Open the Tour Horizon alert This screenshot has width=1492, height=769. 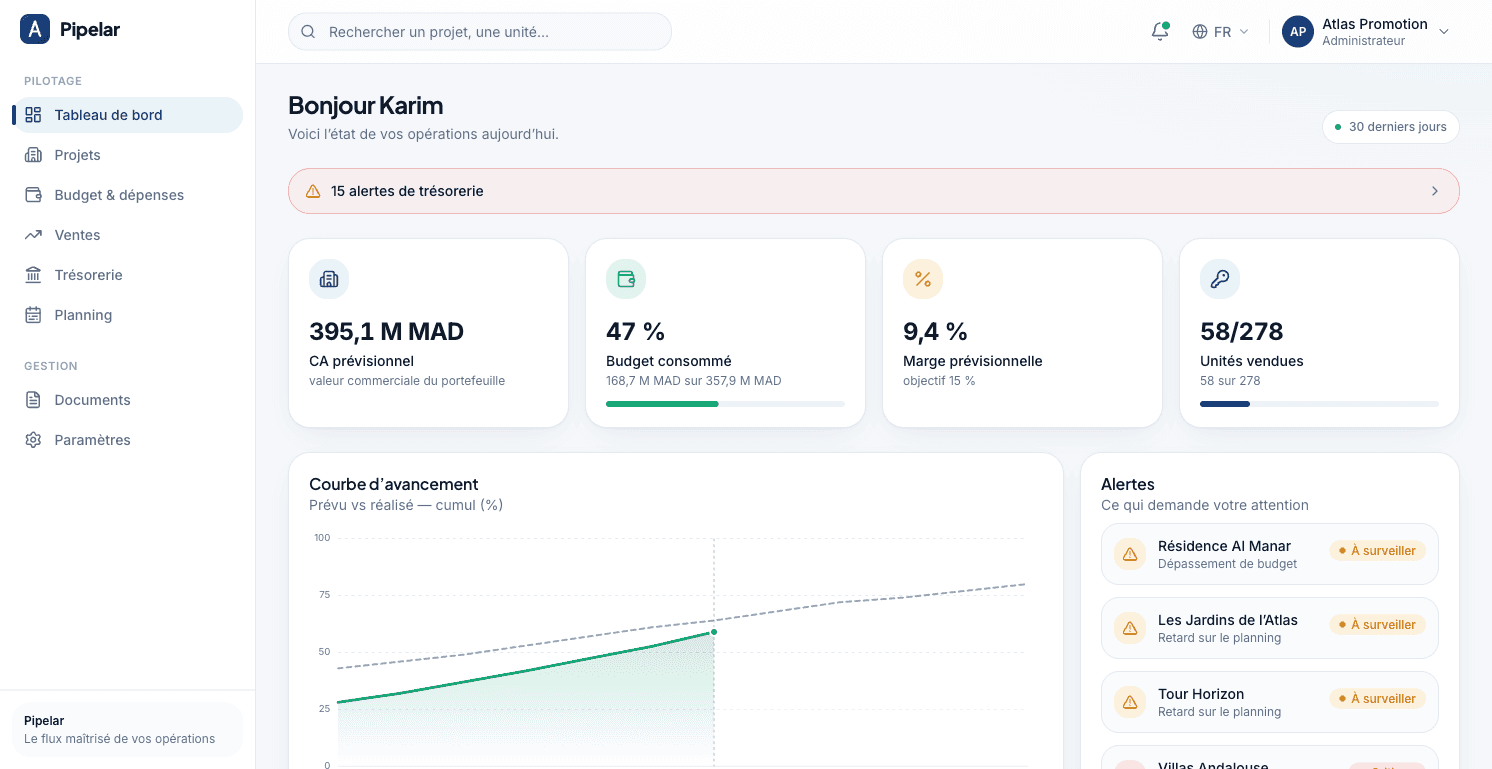[1270, 702]
